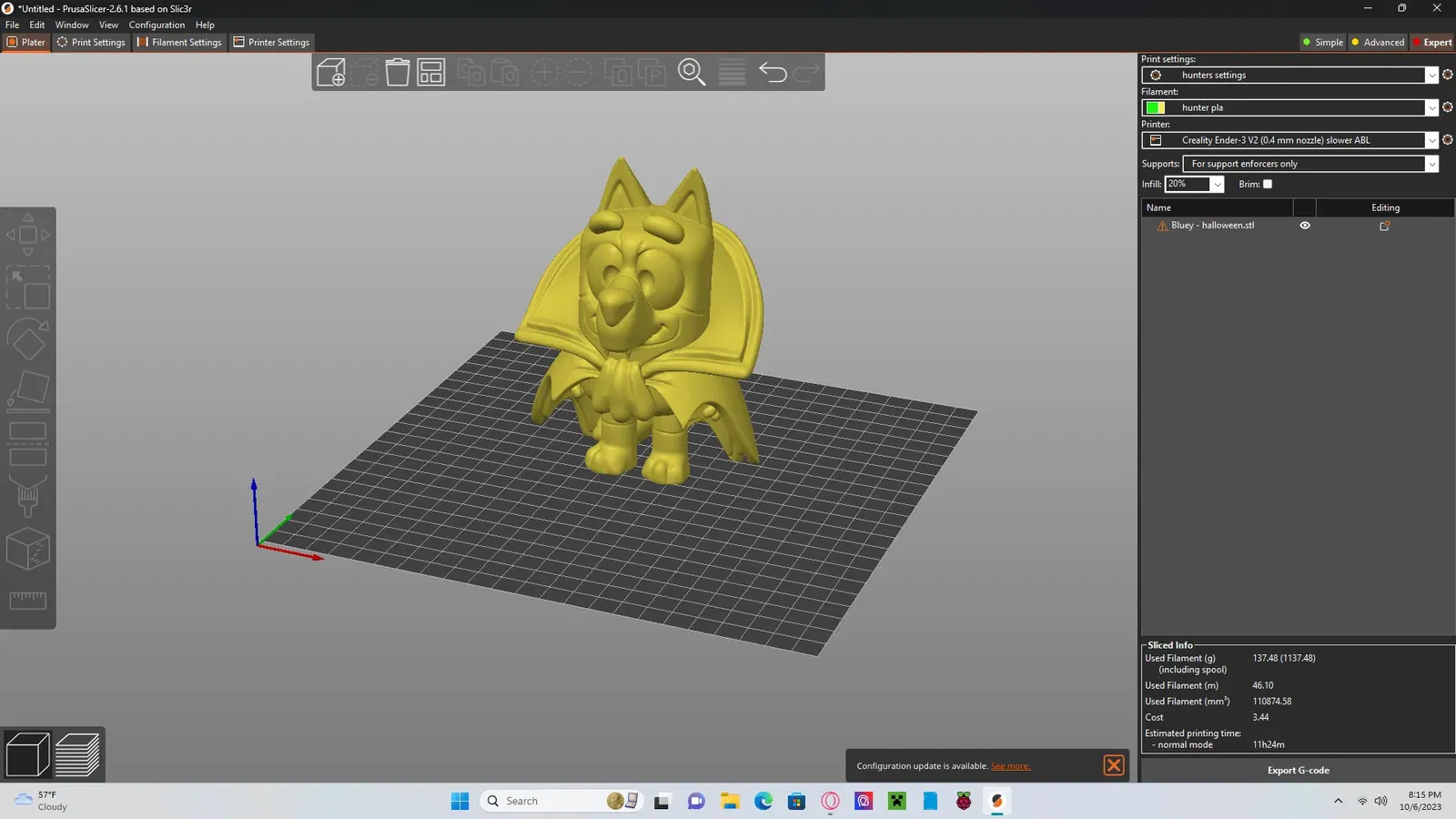Switch to the Plater tab
1456x819 pixels.
pyautogui.click(x=25, y=42)
